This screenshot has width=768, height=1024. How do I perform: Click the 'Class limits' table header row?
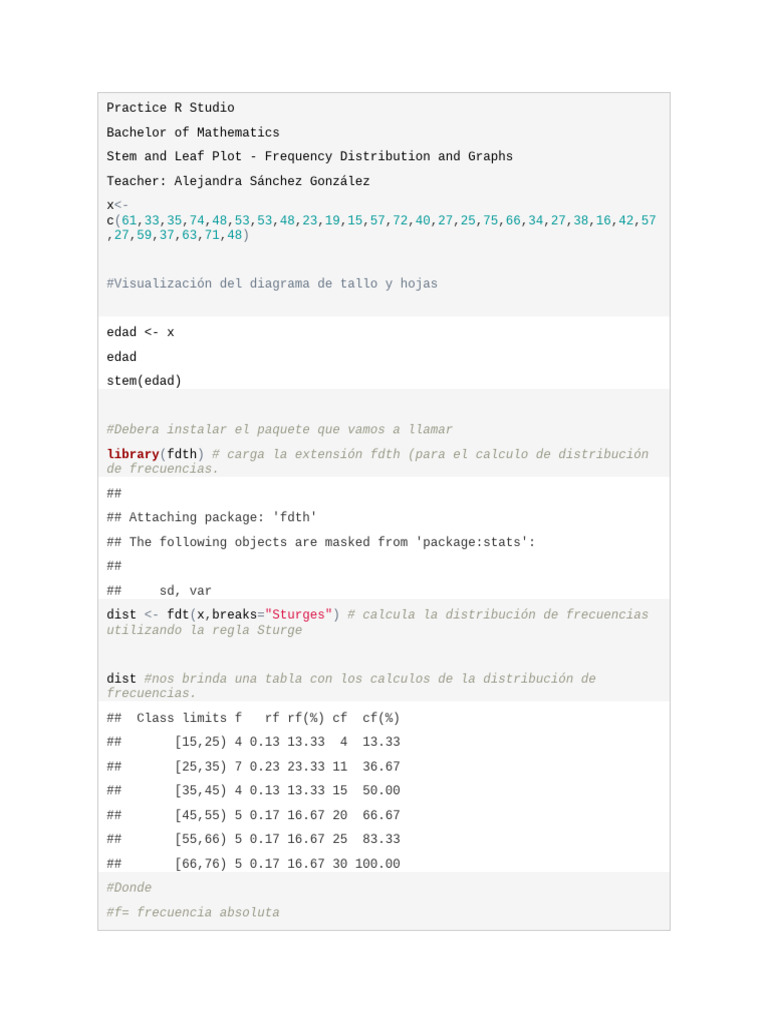point(253,718)
